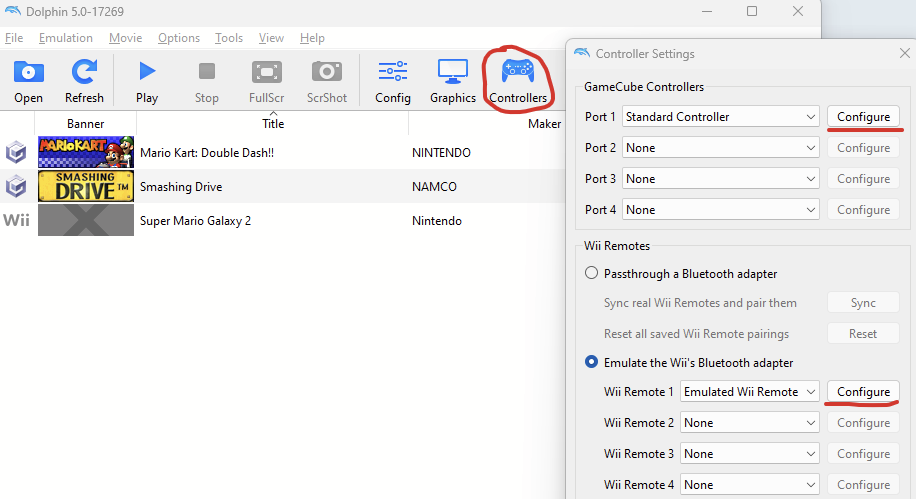Open the Emulation menu
This screenshot has height=499, width=916.
point(65,38)
